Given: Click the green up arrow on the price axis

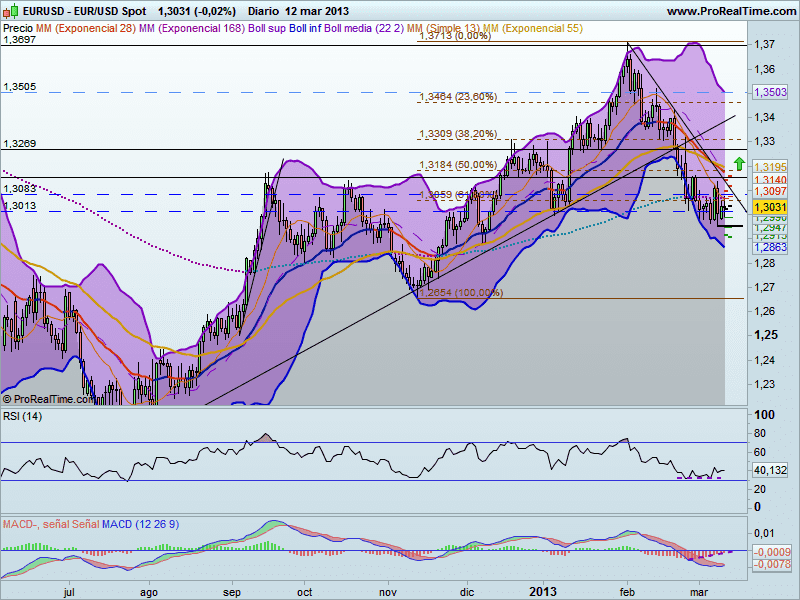Looking at the screenshot, I should pos(737,163).
